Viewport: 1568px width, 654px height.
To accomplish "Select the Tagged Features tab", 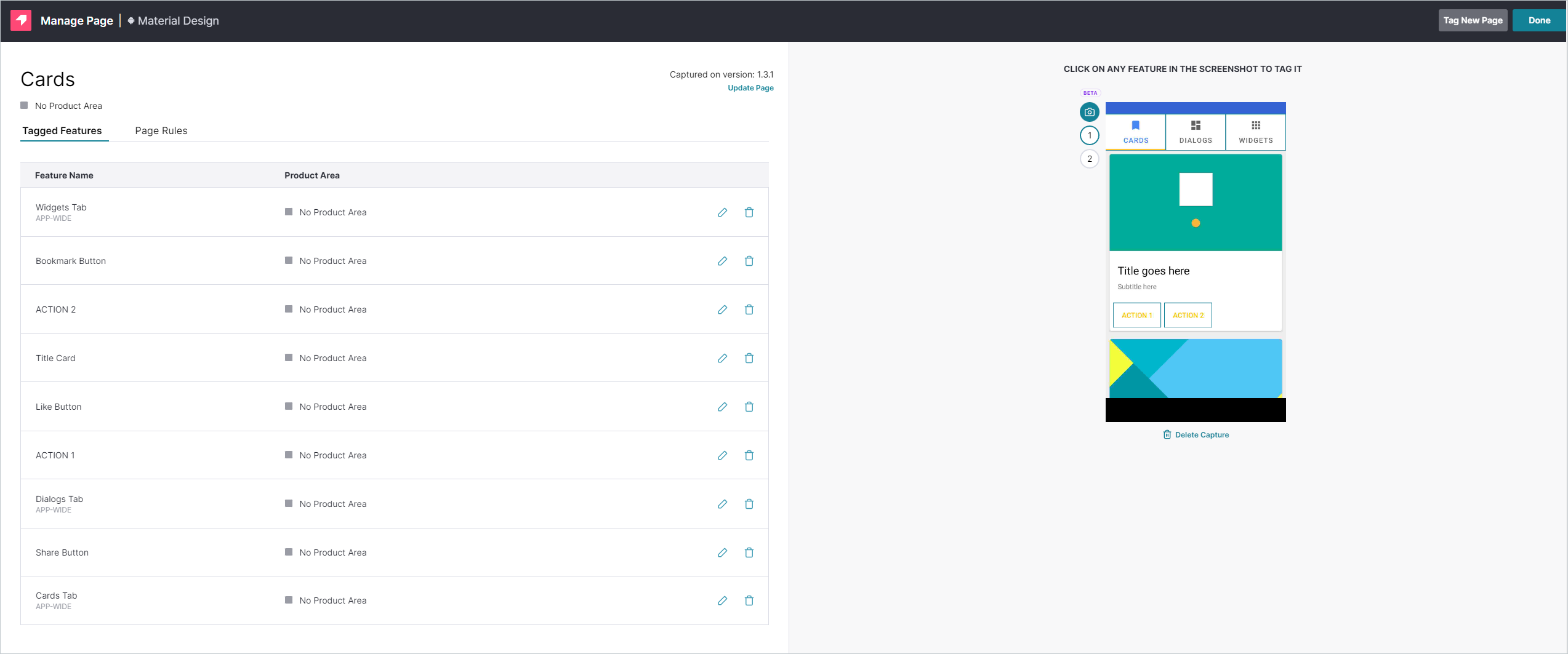I will point(62,130).
